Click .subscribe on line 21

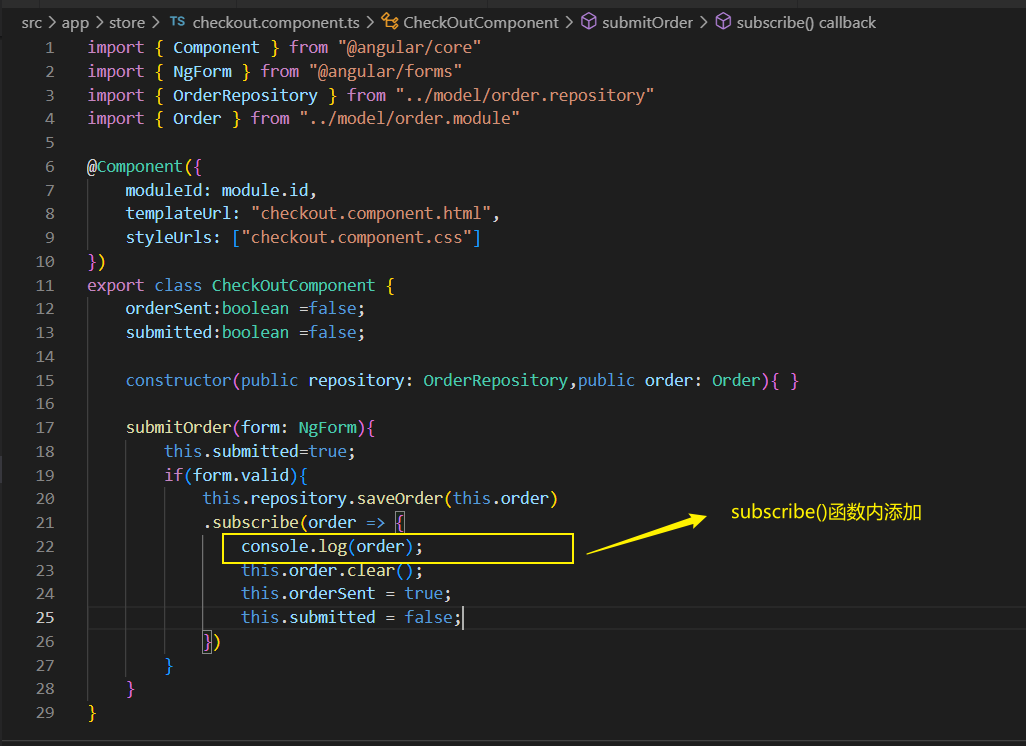pos(251,523)
